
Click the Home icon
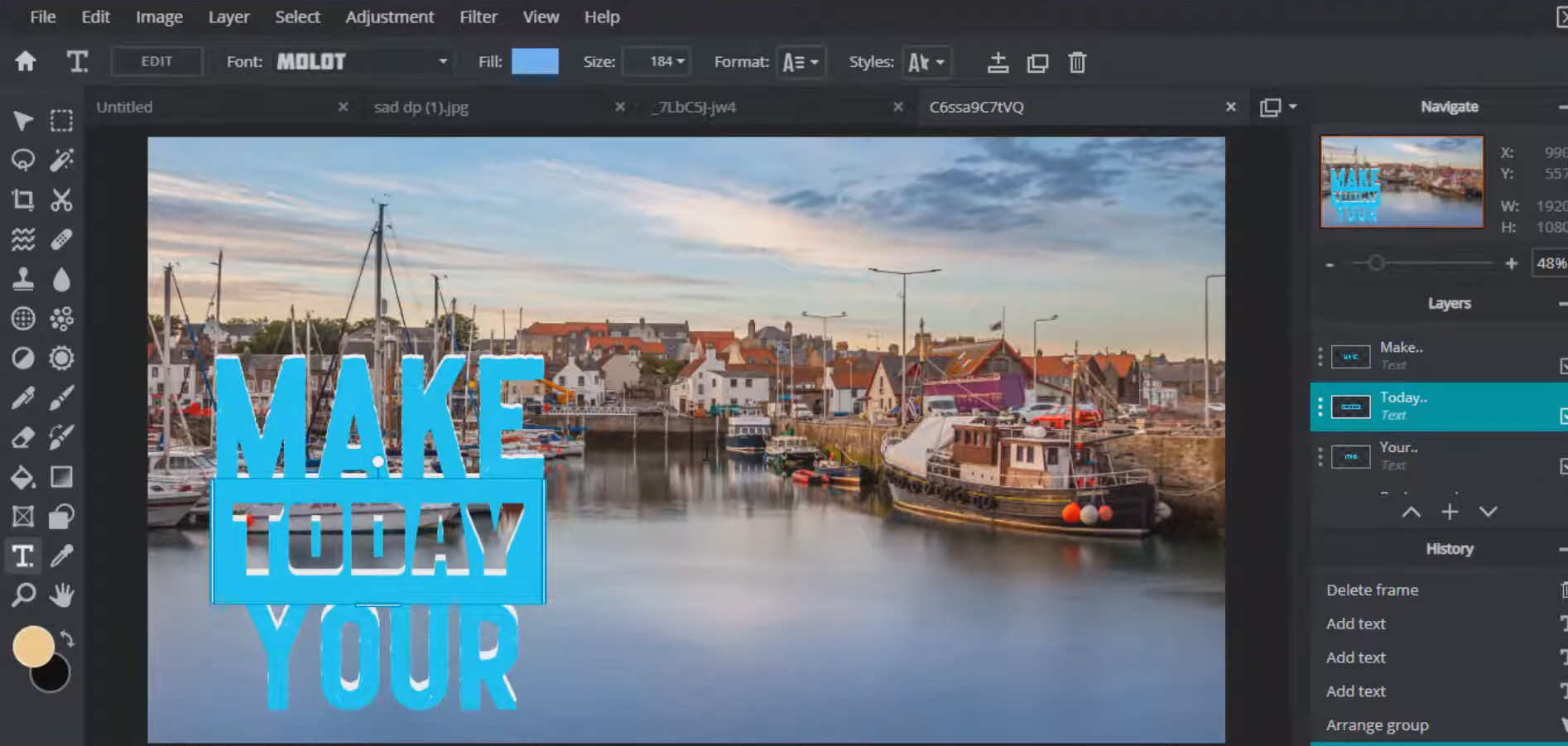pyautogui.click(x=26, y=61)
